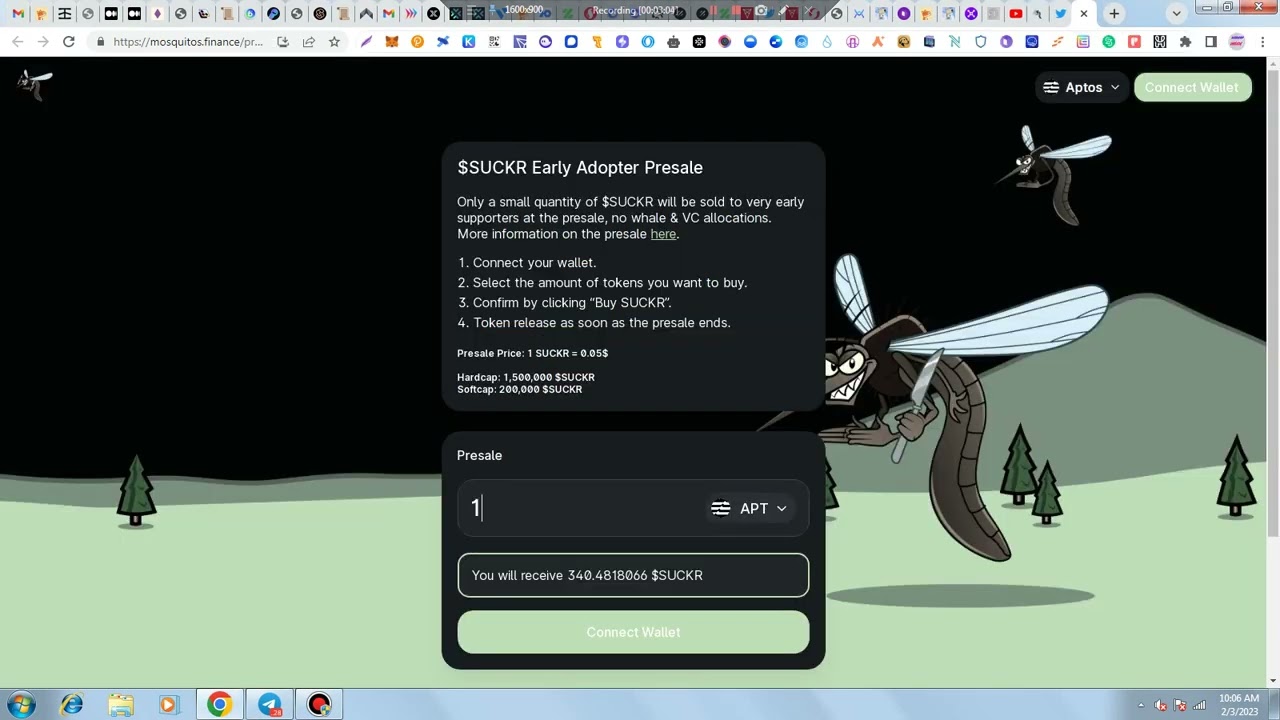This screenshot has width=1280, height=720.
Task: Launch Internet Explorer from the taskbar
Action: pyautogui.click(x=71, y=705)
